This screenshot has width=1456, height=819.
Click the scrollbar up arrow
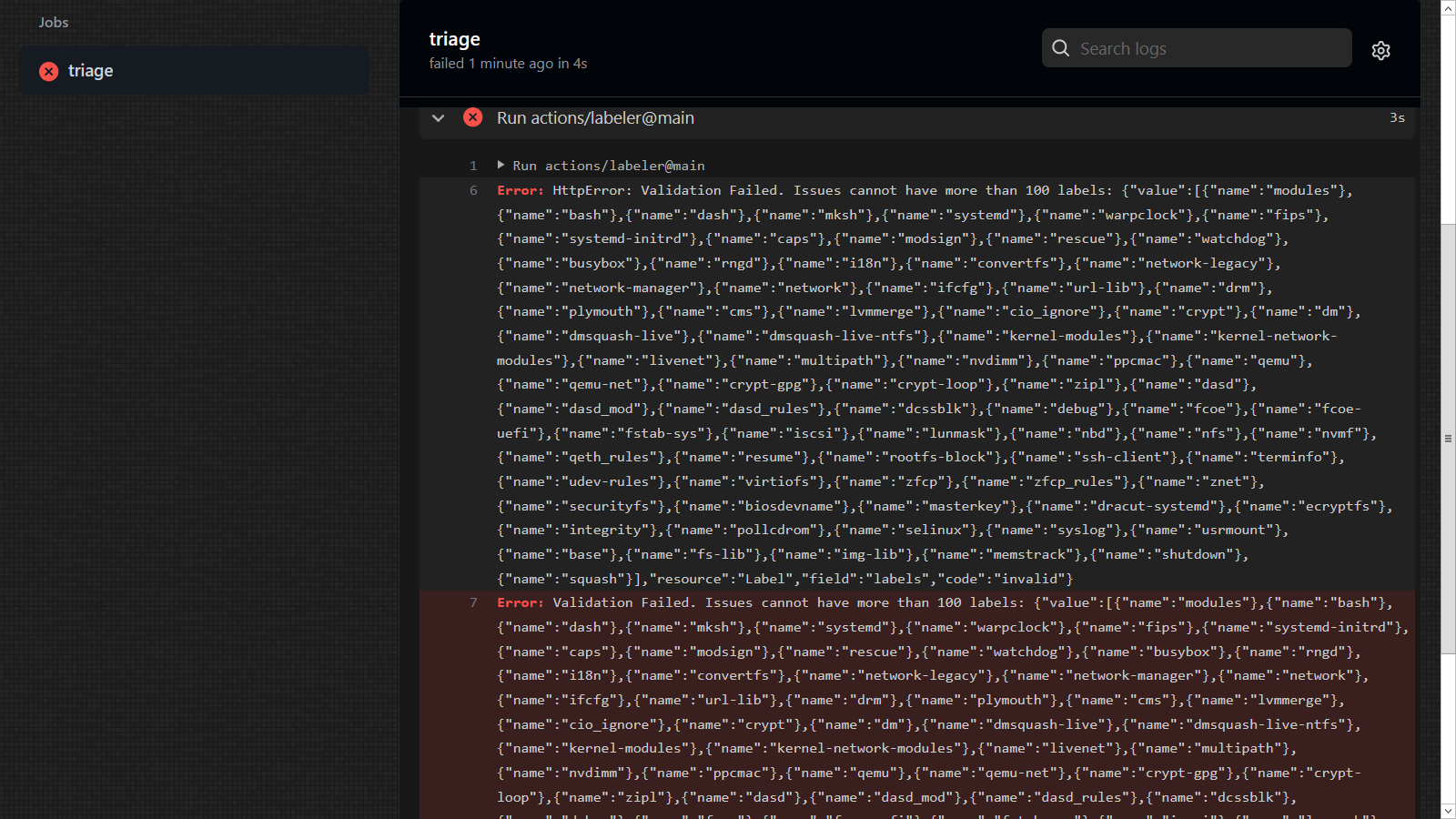click(1448, 8)
